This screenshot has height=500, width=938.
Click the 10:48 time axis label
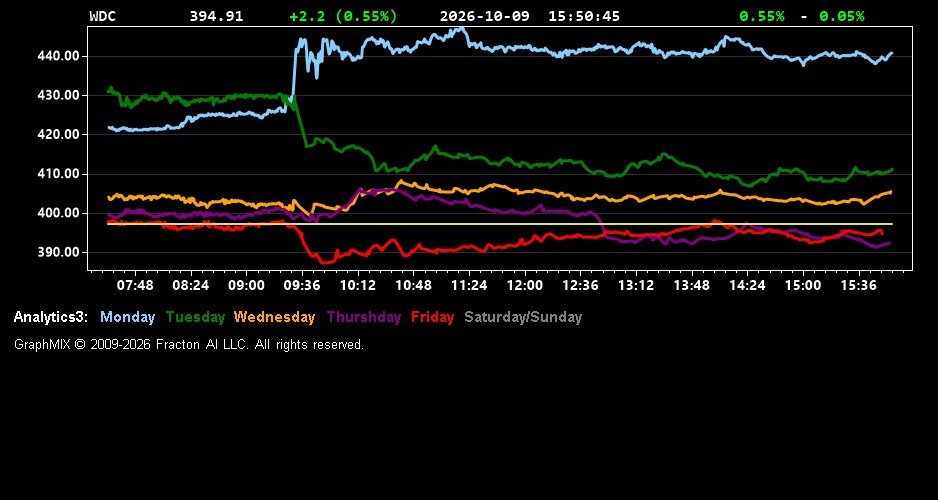413,285
